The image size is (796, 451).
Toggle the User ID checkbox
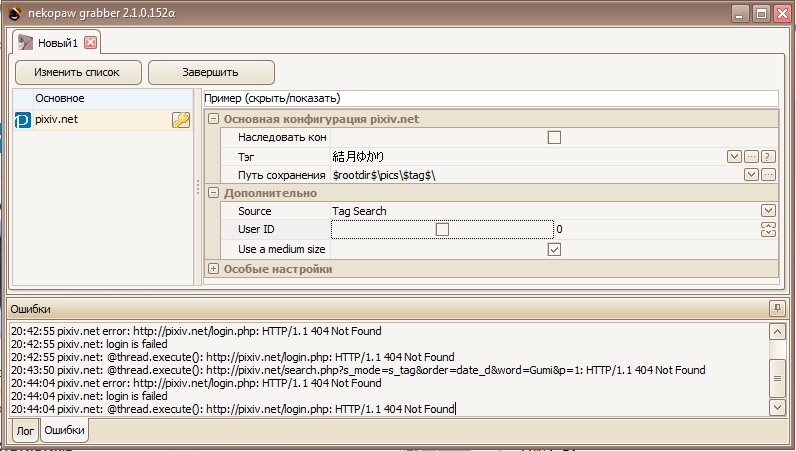pyautogui.click(x=442, y=230)
